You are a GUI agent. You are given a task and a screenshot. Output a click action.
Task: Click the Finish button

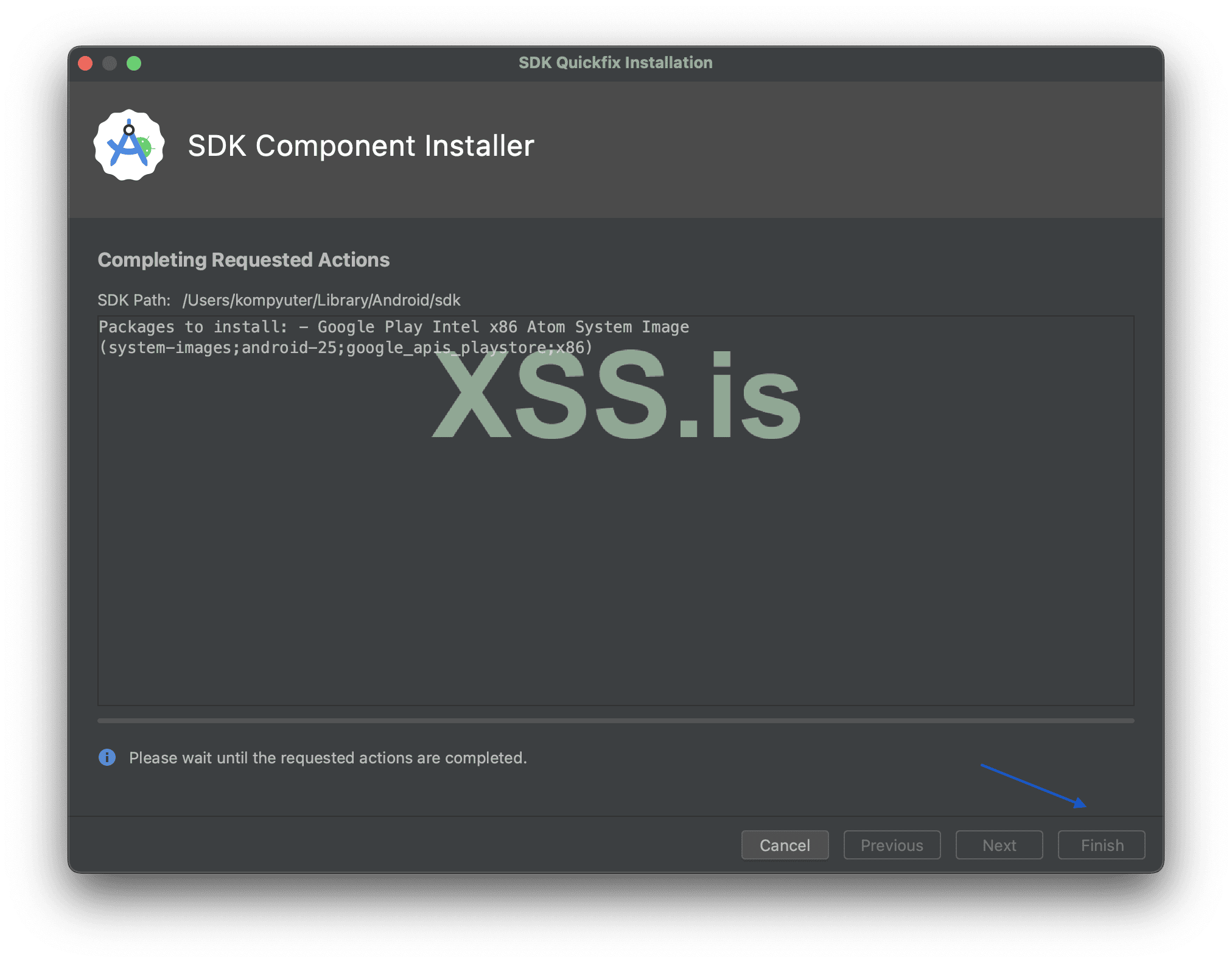click(1101, 845)
